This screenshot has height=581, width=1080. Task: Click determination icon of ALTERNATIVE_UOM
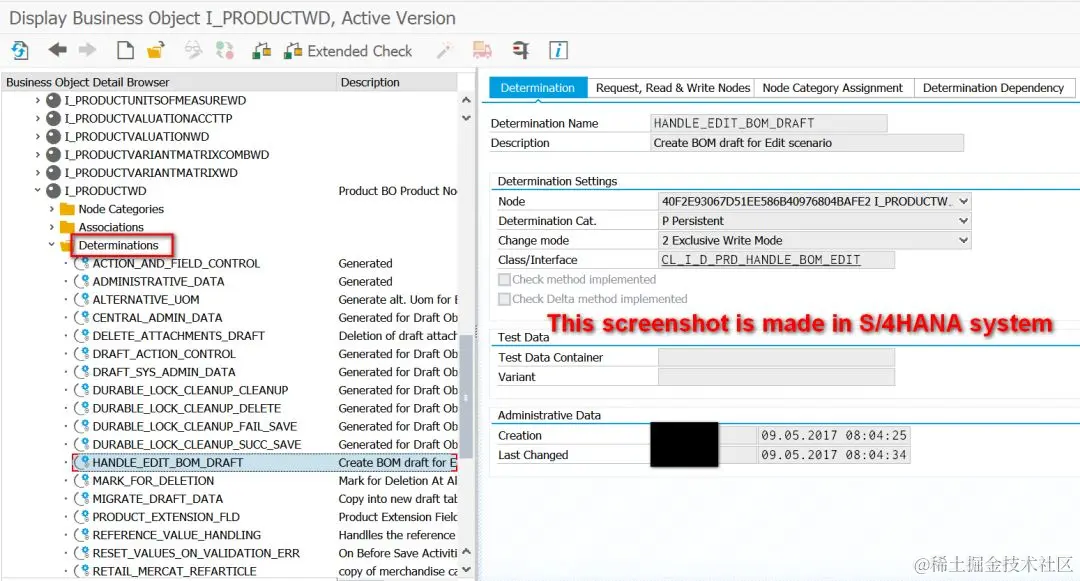point(82,299)
